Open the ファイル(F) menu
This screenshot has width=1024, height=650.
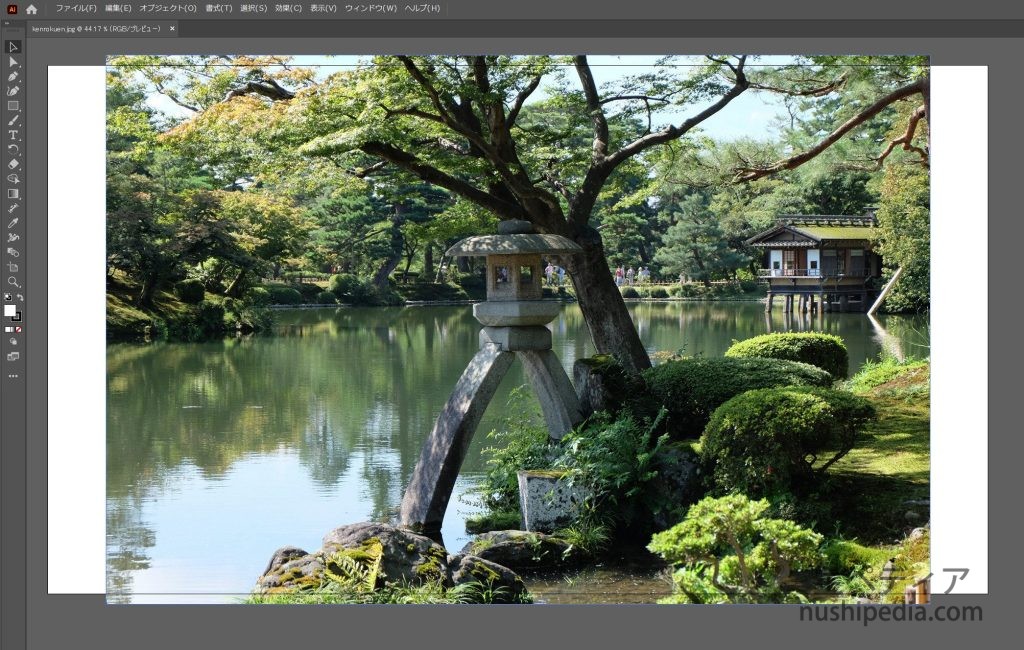coord(76,8)
